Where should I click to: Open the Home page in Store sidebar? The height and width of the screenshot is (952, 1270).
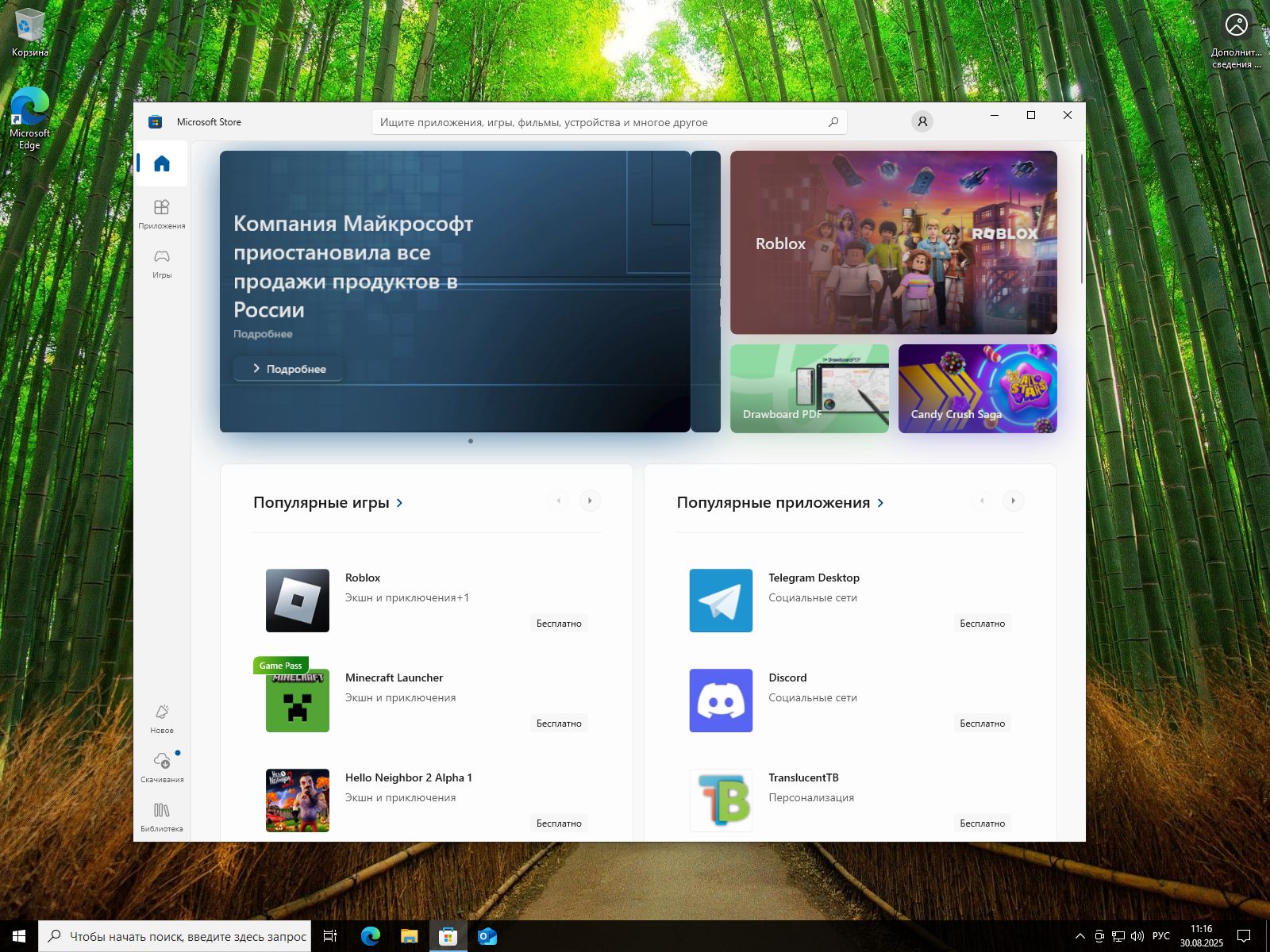click(162, 163)
